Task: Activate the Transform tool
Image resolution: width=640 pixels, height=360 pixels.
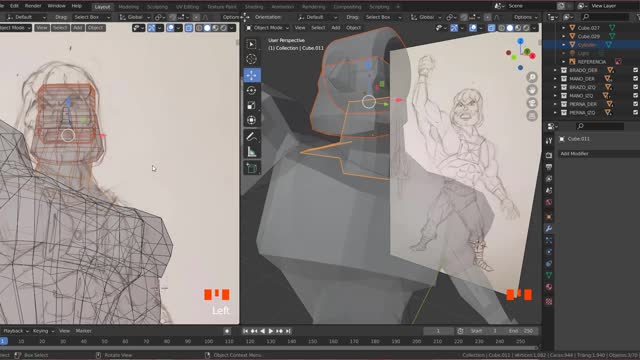Action: pyautogui.click(x=251, y=120)
